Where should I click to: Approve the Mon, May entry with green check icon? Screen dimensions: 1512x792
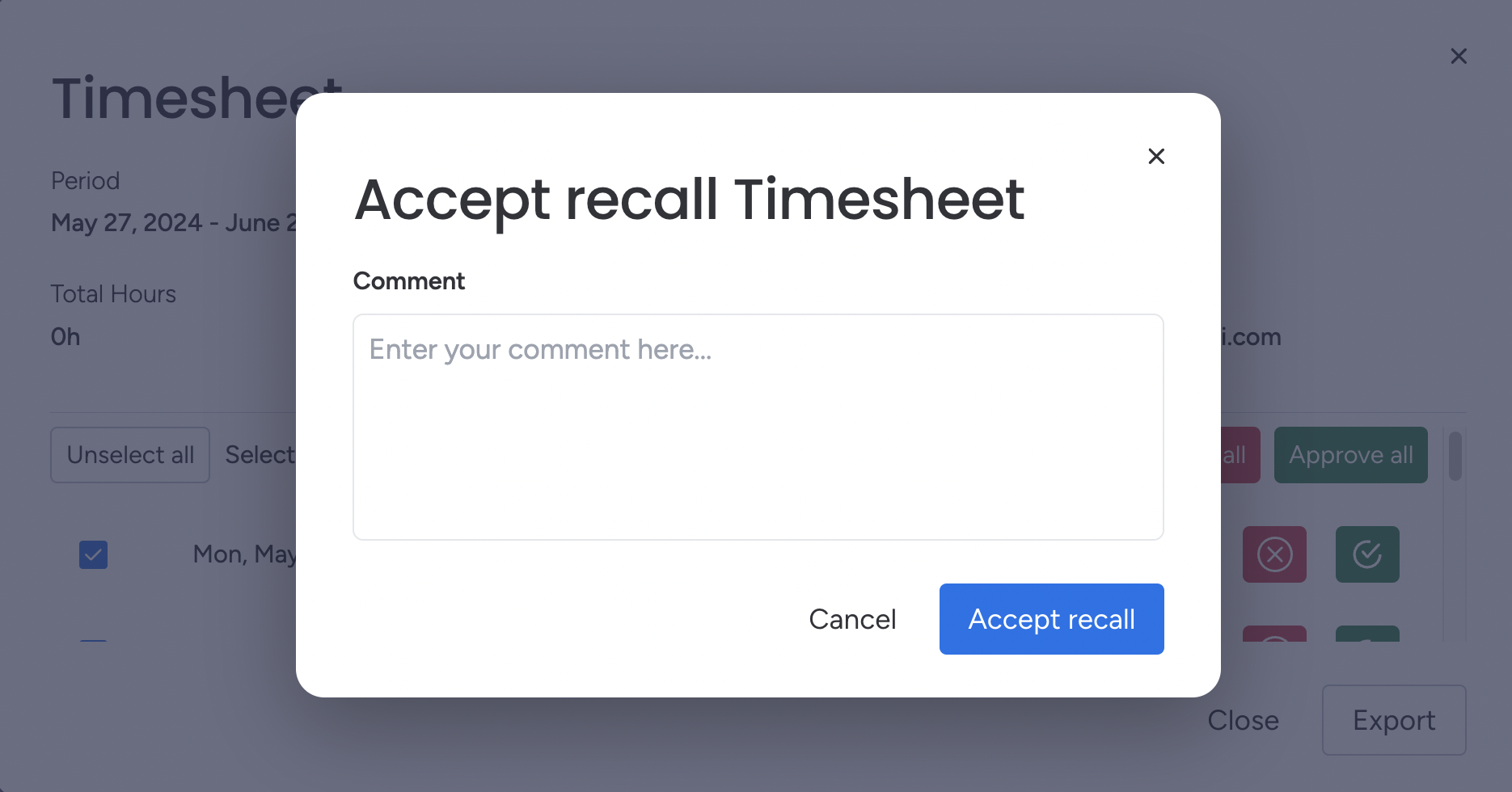[1367, 554]
